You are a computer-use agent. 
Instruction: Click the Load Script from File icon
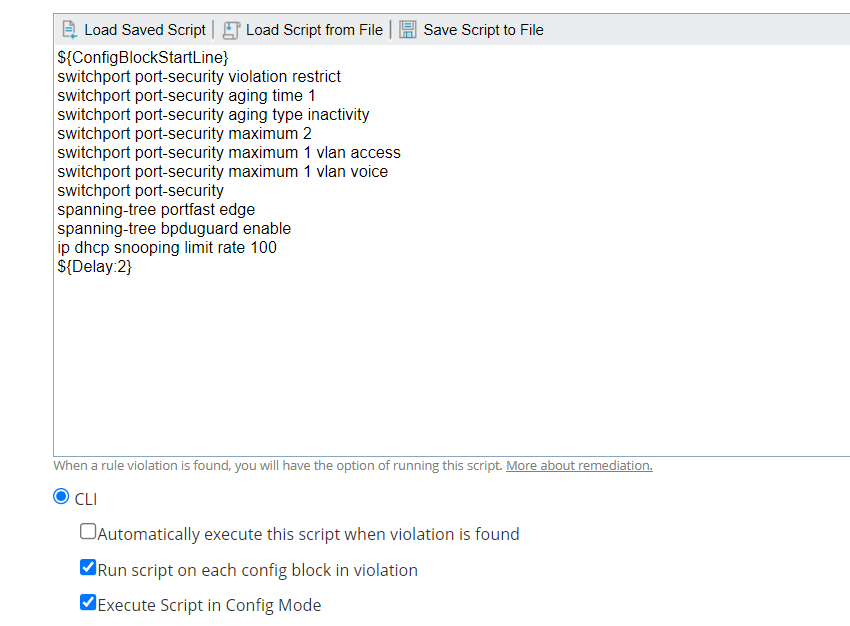[x=232, y=30]
